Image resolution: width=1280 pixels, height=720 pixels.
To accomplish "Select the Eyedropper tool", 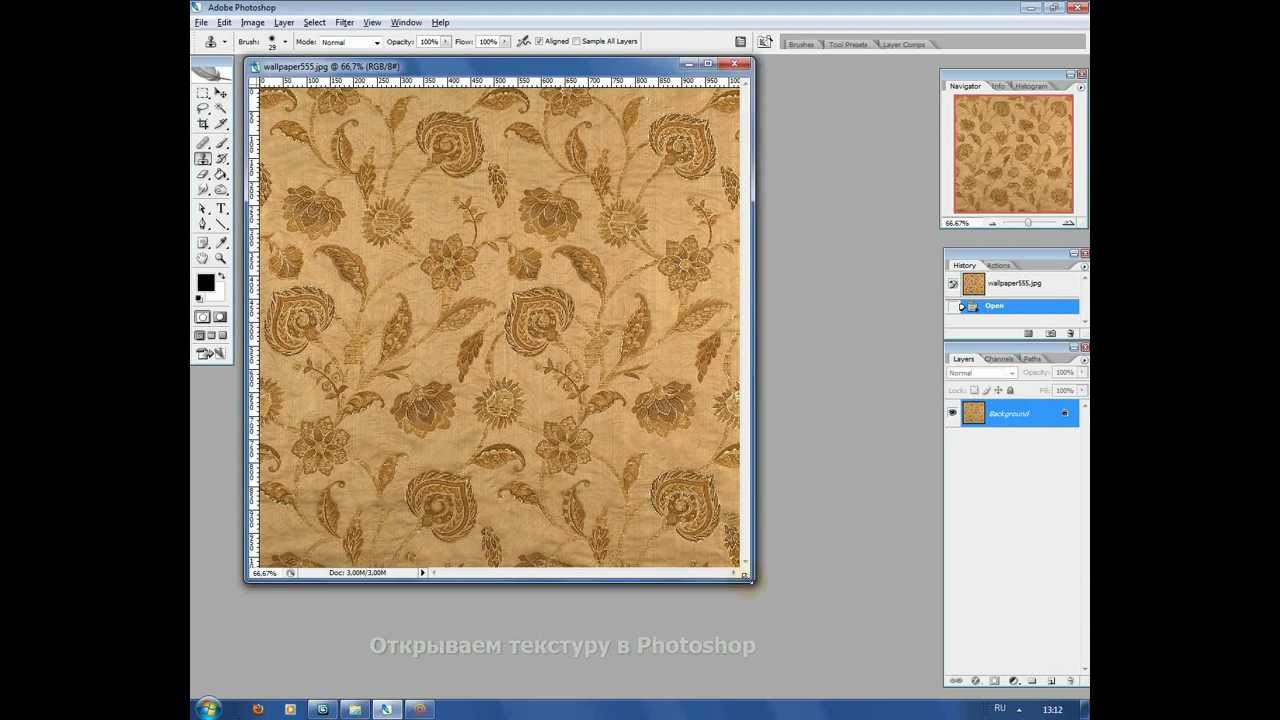I will (221, 243).
